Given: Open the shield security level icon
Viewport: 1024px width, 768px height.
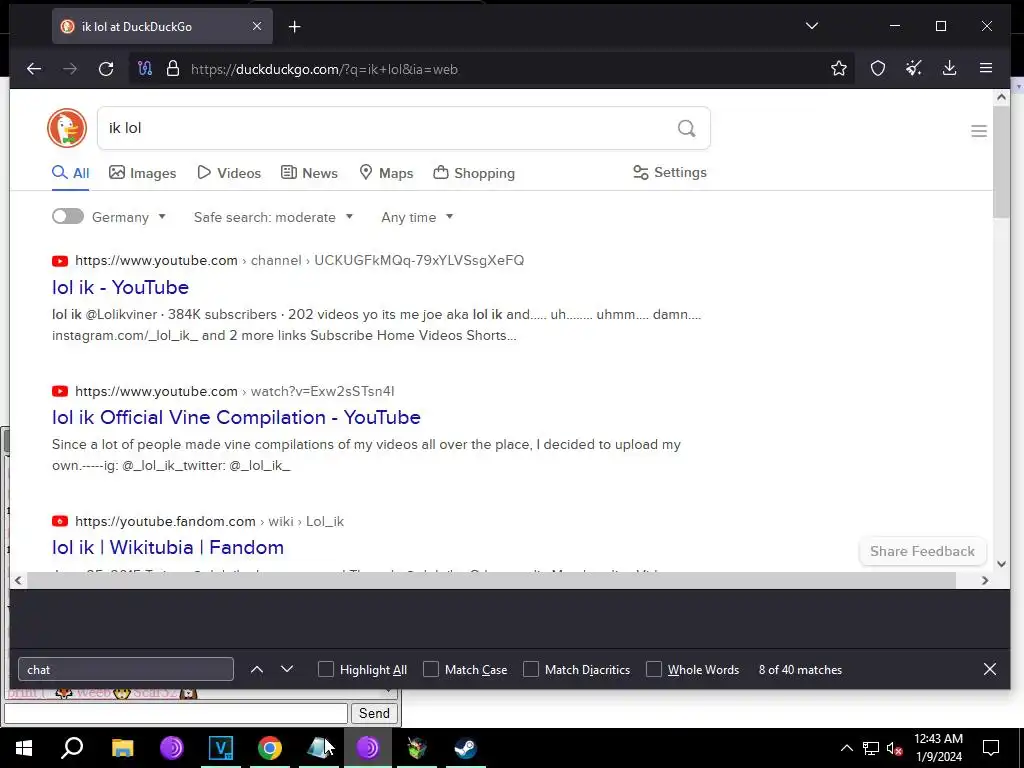Looking at the screenshot, I should coord(878,69).
